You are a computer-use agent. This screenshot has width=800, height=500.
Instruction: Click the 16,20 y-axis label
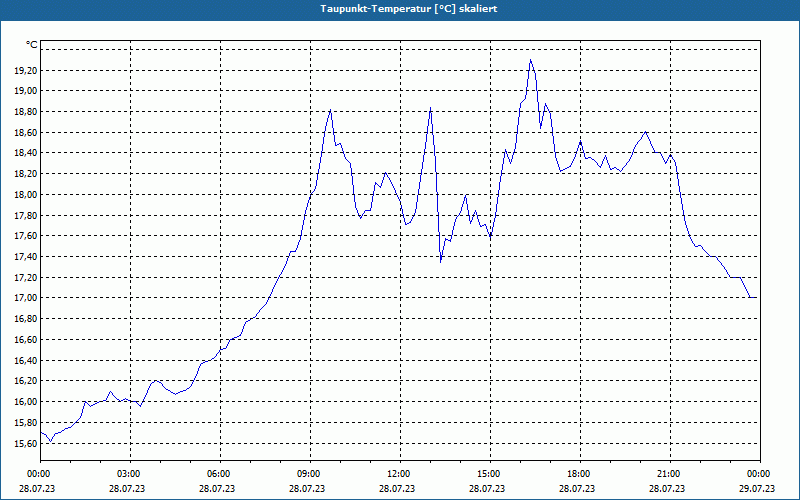[27, 381]
